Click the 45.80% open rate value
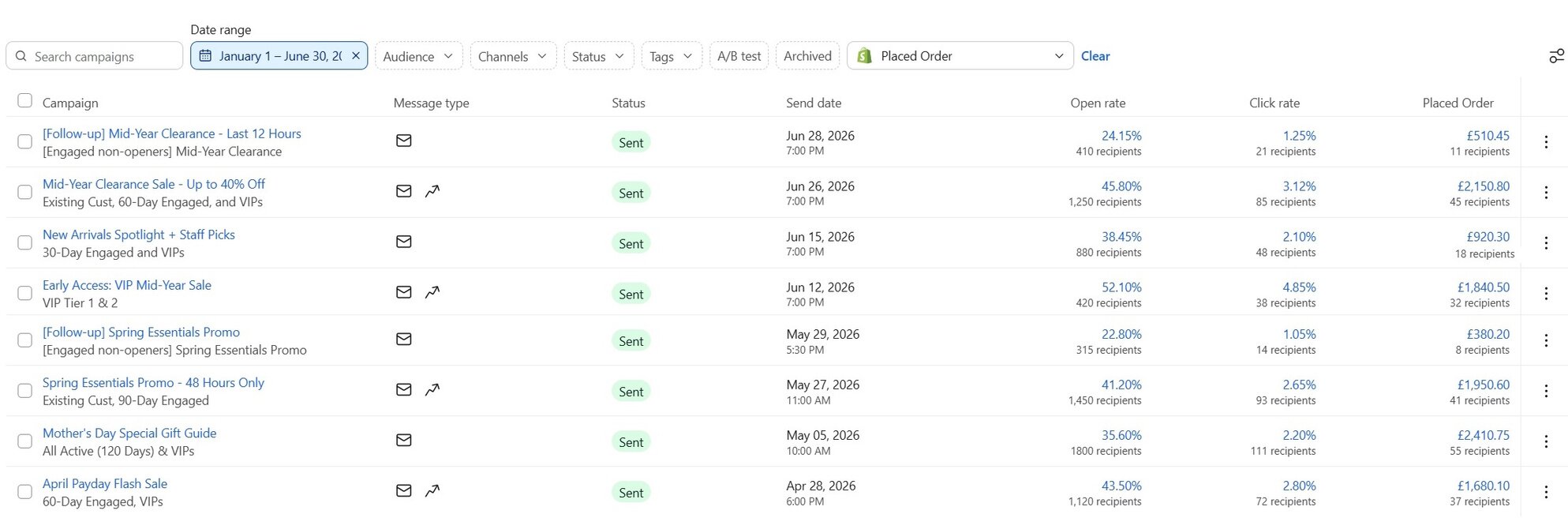 coord(1121,186)
